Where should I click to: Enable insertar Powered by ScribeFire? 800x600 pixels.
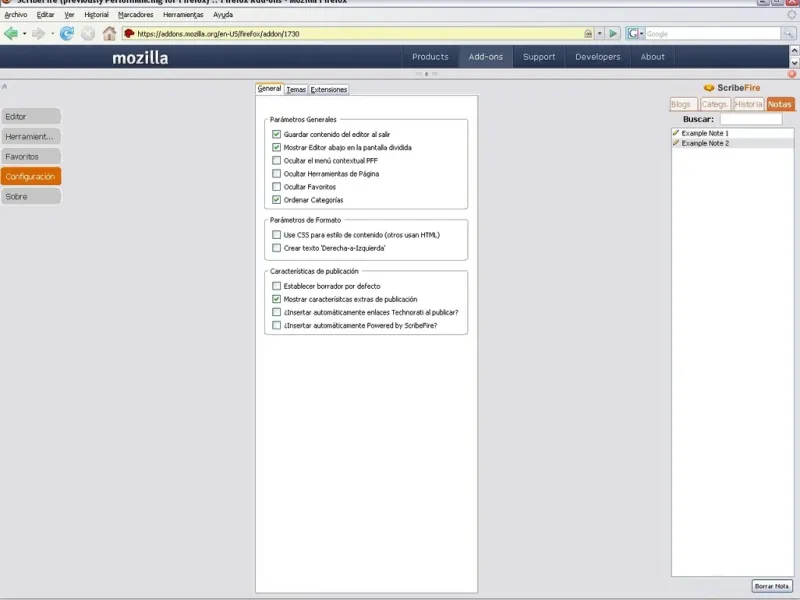277,326
